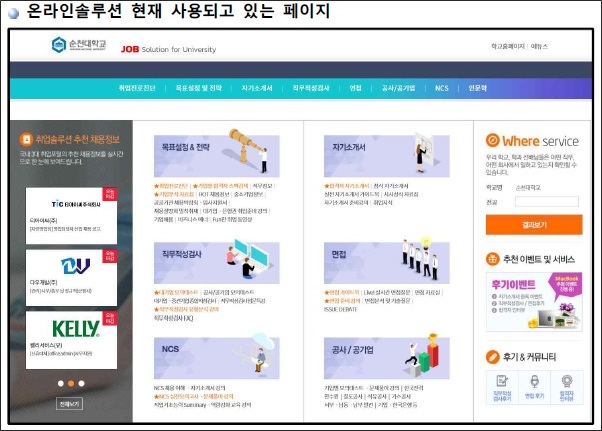The image size is (602, 431).
Task: Click the 결과보기 button
Action: pyautogui.click(x=534, y=225)
